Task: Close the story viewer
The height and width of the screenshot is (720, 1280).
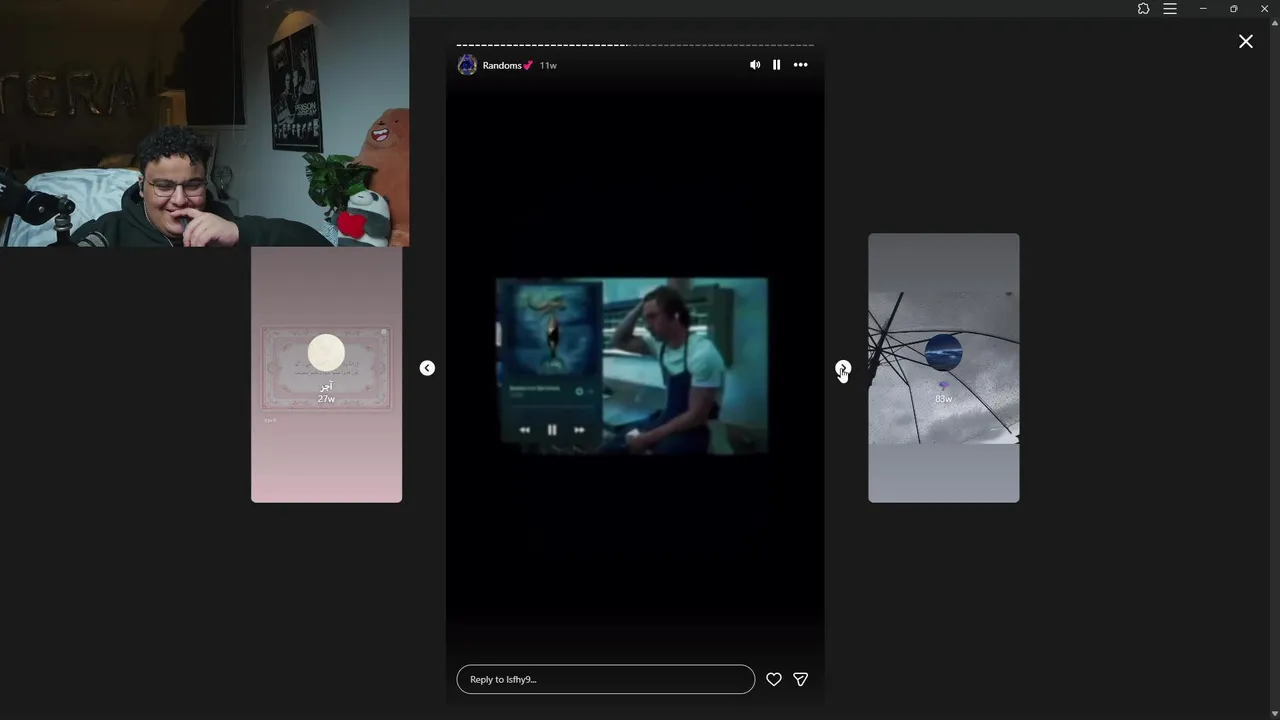Action: click(x=1245, y=41)
